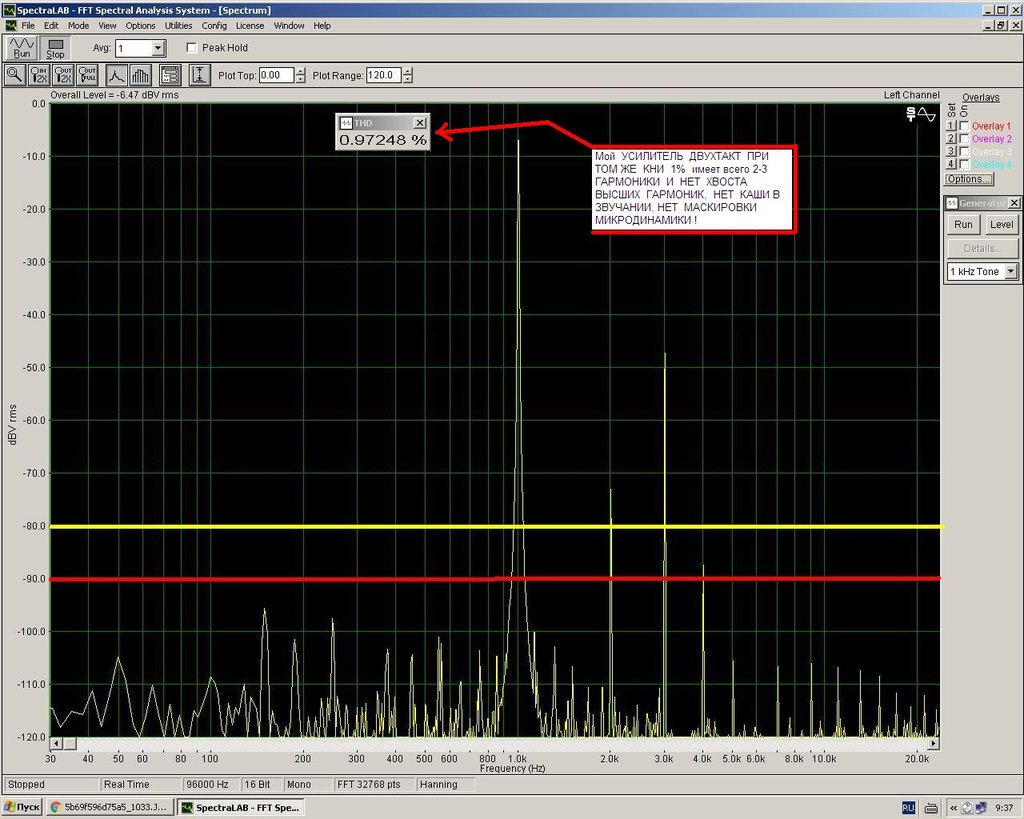The height and width of the screenshot is (819, 1024).
Task: Click the Generator Run button
Action: [963, 225]
